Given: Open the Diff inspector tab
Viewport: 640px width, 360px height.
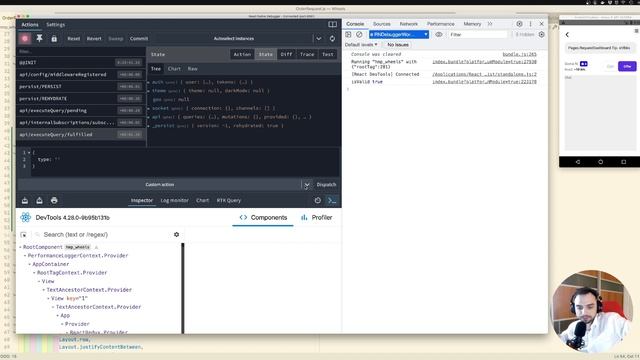Looking at the screenshot, I should tap(287, 54).
